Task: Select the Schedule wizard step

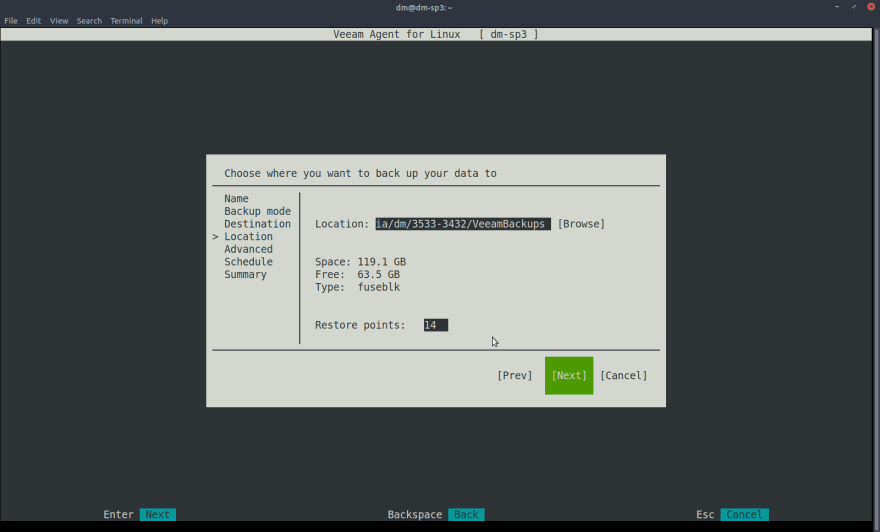Action: pyautogui.click(x=249, y=262)
